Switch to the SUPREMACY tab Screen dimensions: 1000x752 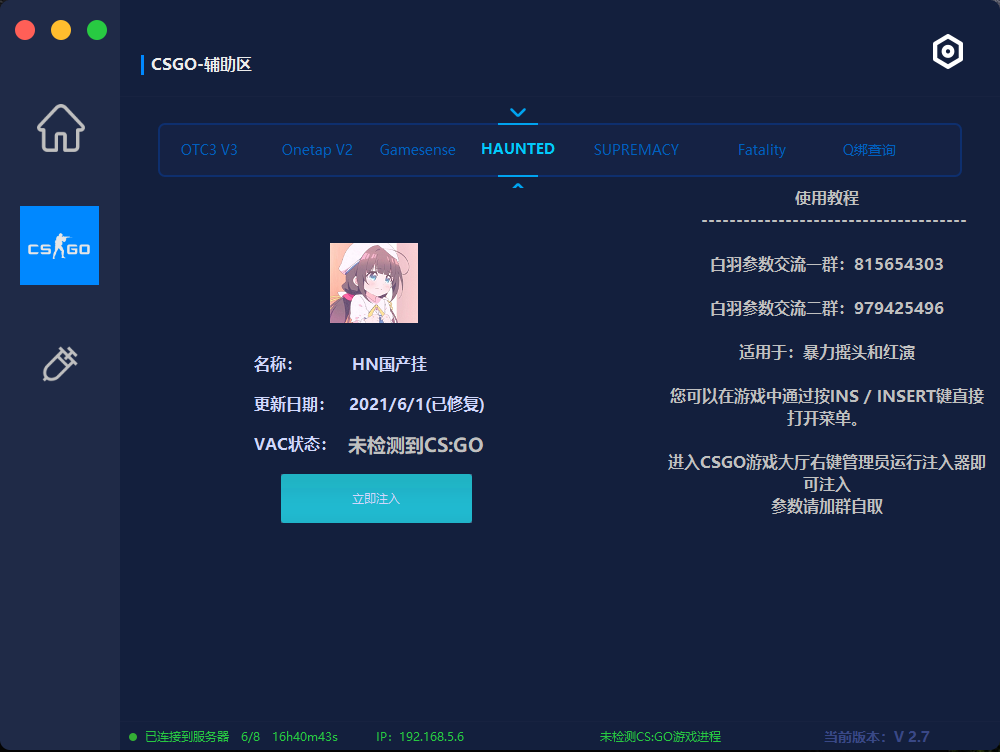point(636,149)
